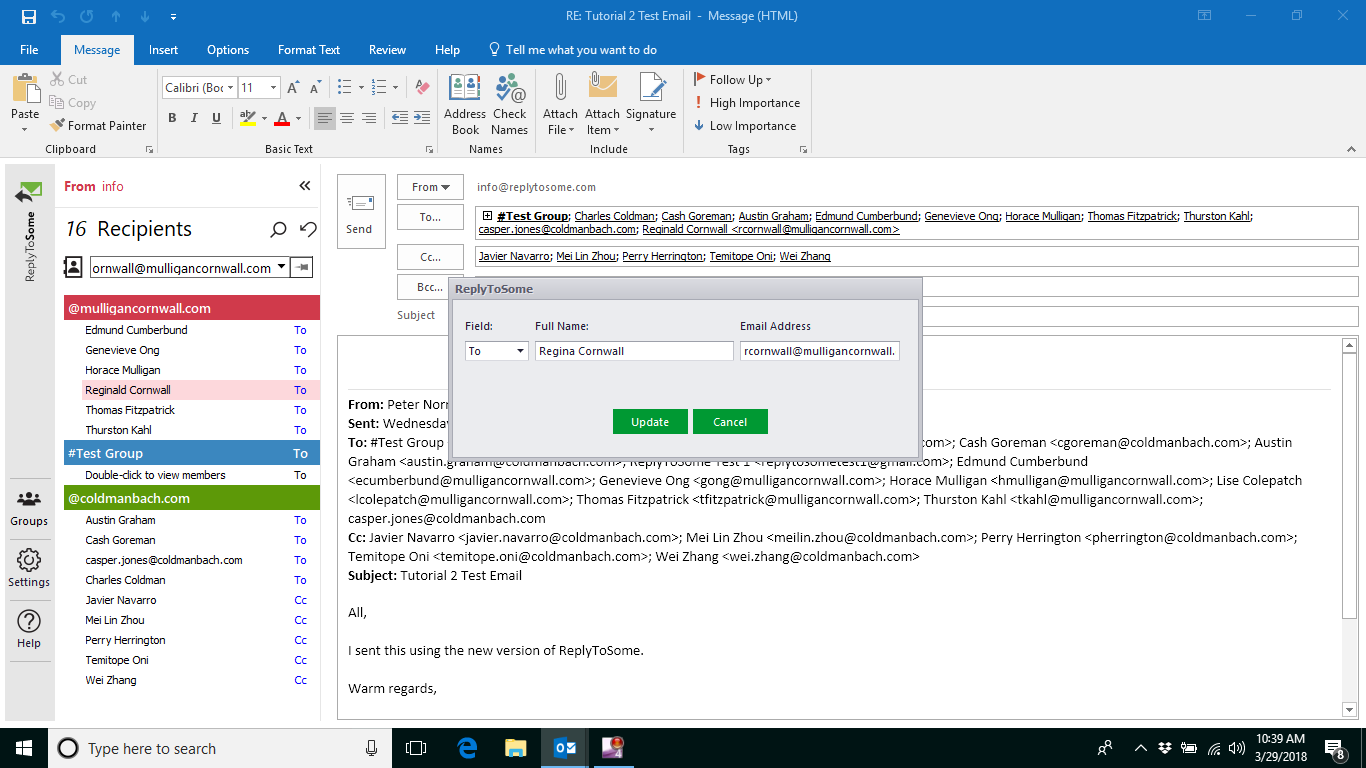Switch to the Insert tab

164,50
